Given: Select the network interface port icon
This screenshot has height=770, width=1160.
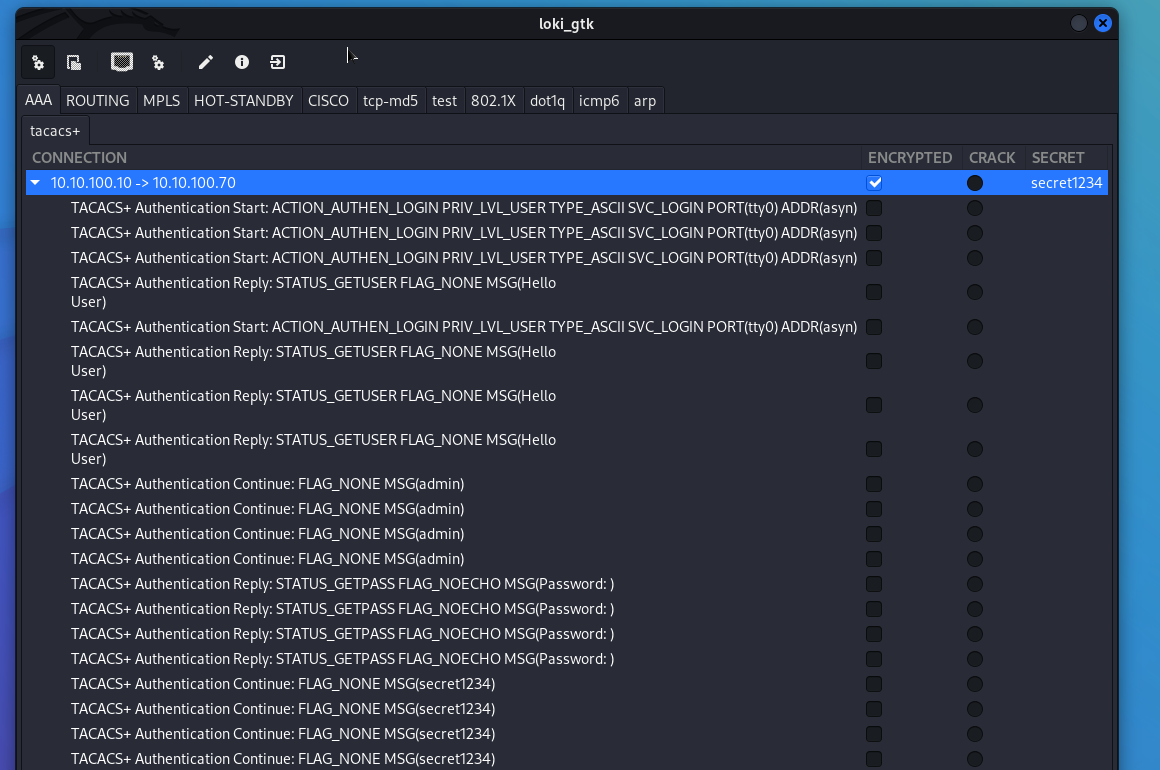Looking at the screenshot, I should pos(122,63).
